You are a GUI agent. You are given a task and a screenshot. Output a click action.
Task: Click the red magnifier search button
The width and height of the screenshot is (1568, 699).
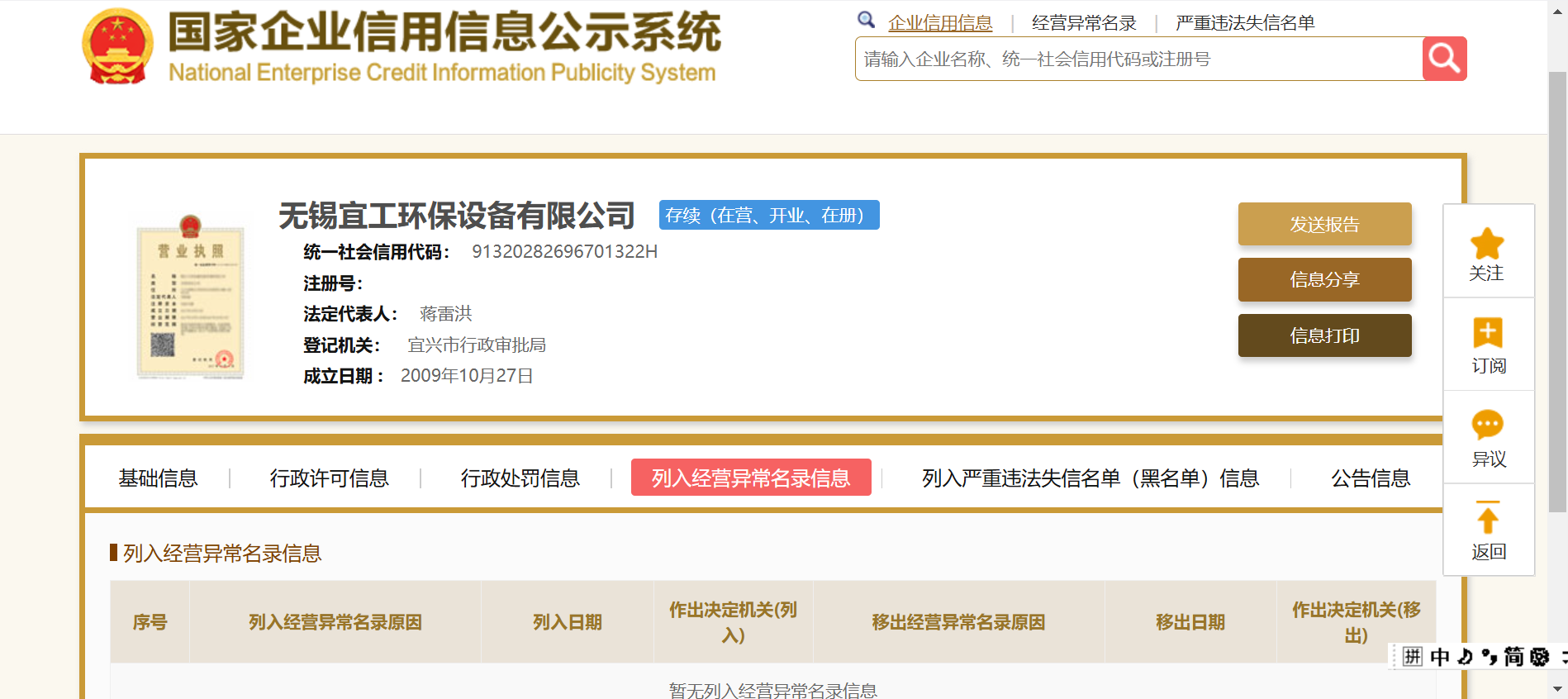click(x=1444, y=59)
